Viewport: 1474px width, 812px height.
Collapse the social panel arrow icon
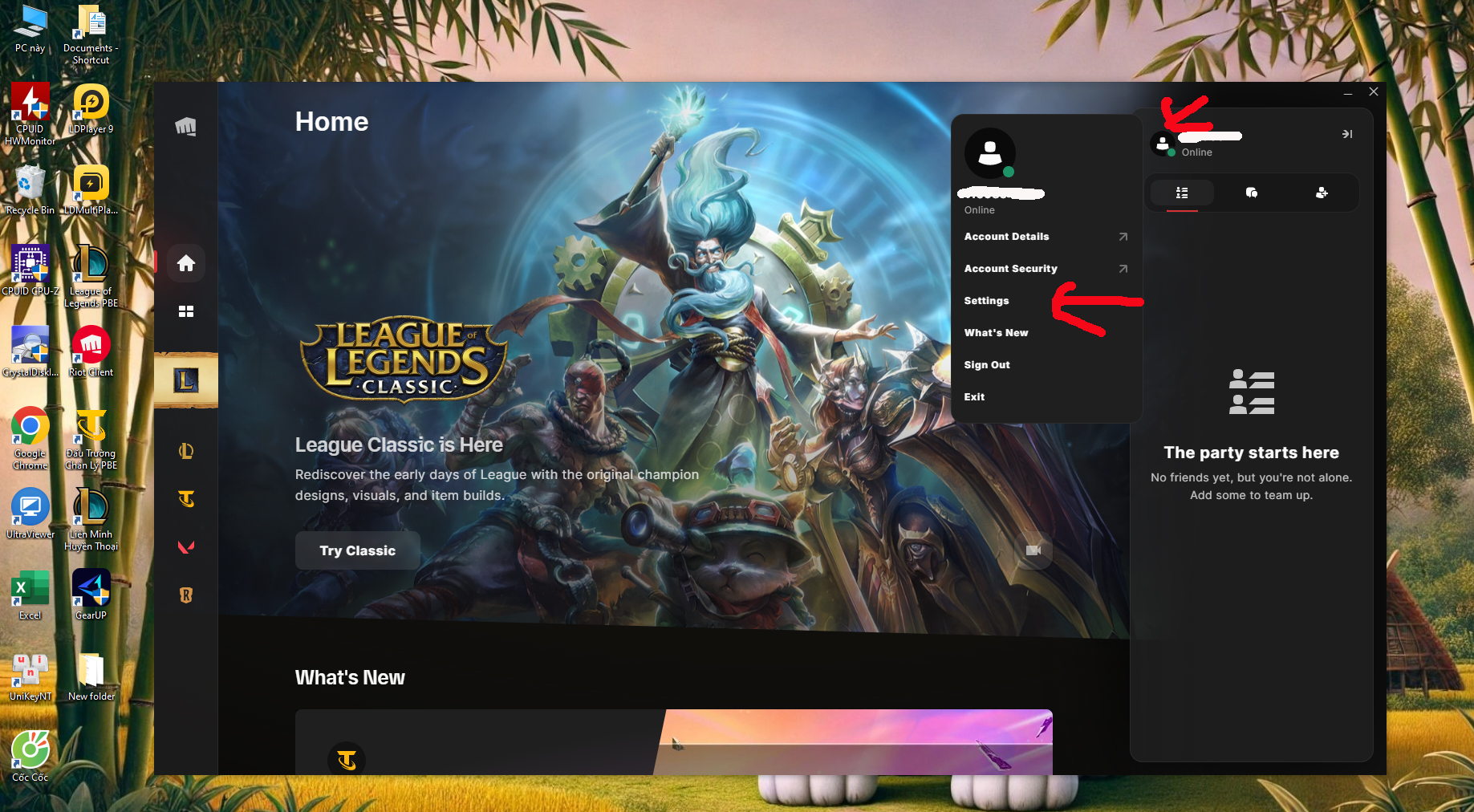tap(1347, 134)
